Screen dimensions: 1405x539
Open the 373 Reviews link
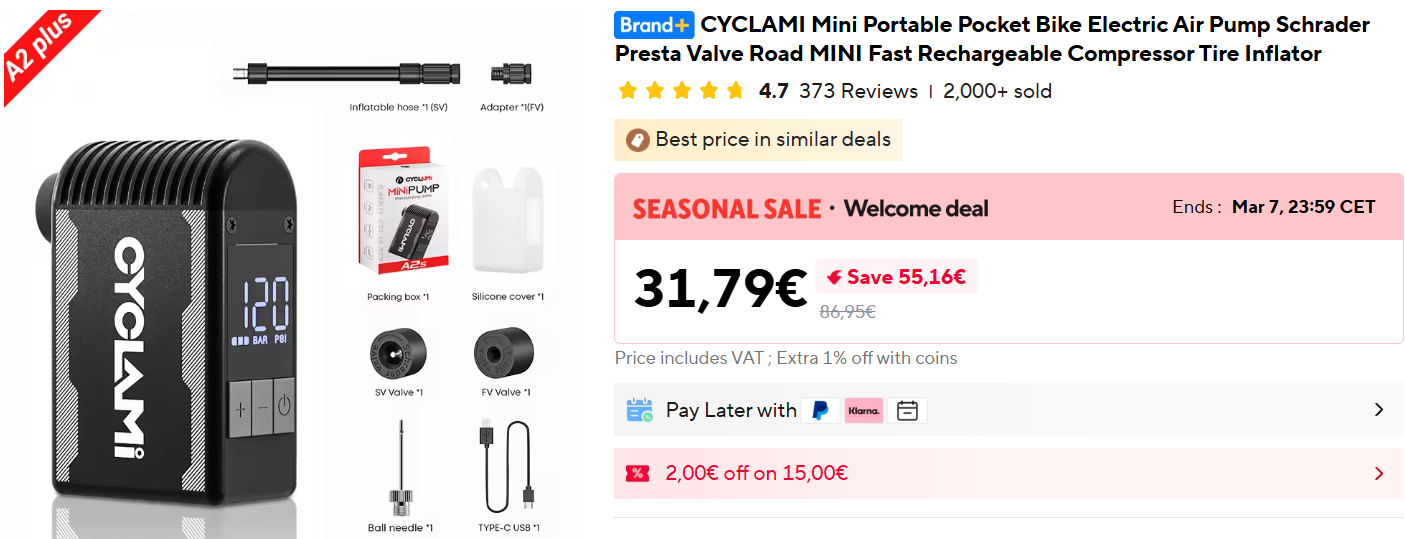[858, 92]
